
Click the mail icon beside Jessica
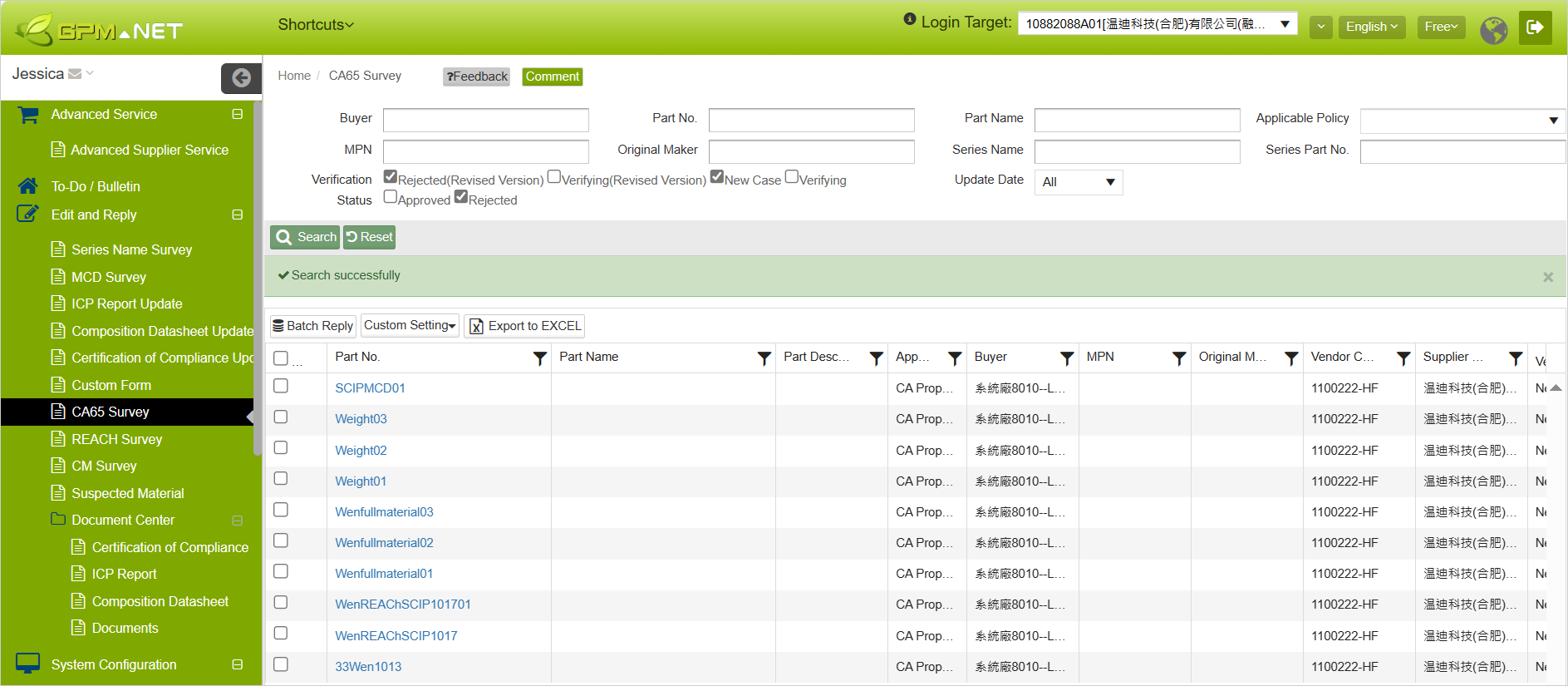[75, 74]
